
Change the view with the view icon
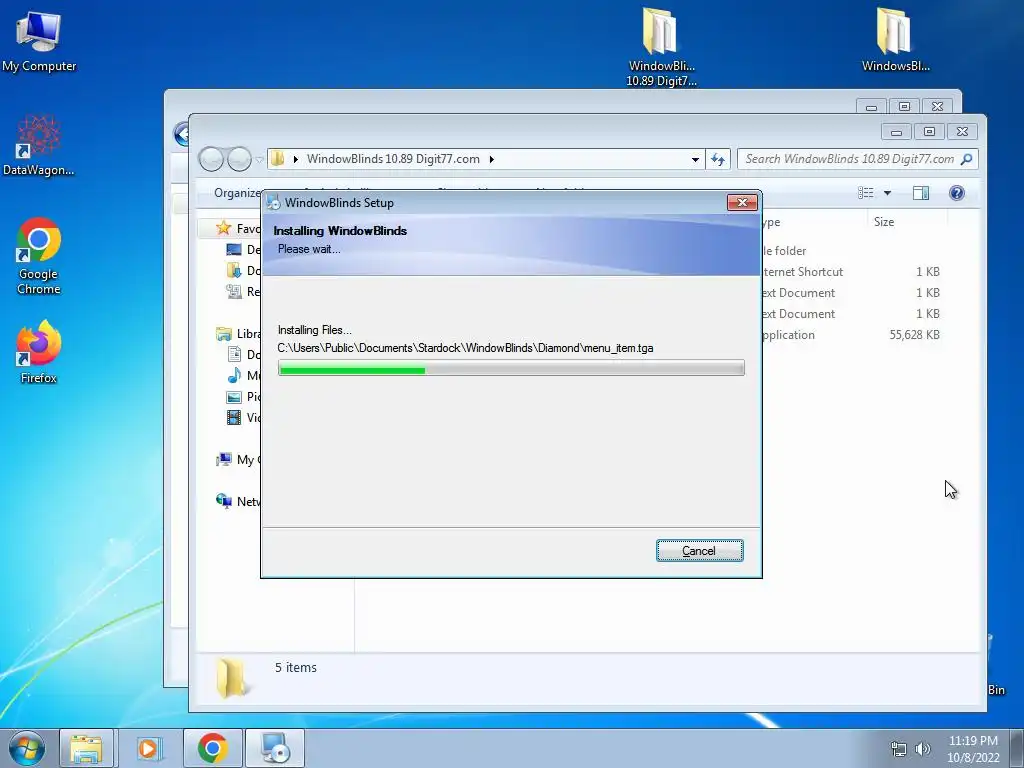point(866,193)
